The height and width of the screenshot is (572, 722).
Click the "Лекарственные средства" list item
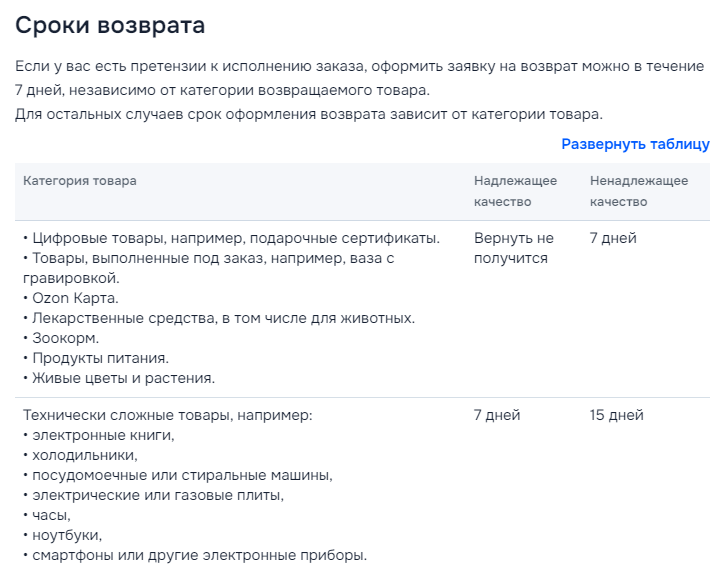(221, 318)
